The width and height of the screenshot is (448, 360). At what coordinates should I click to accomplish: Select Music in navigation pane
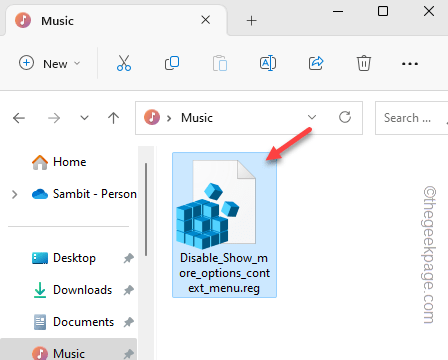pyautogui.click(x=68, y=350)
